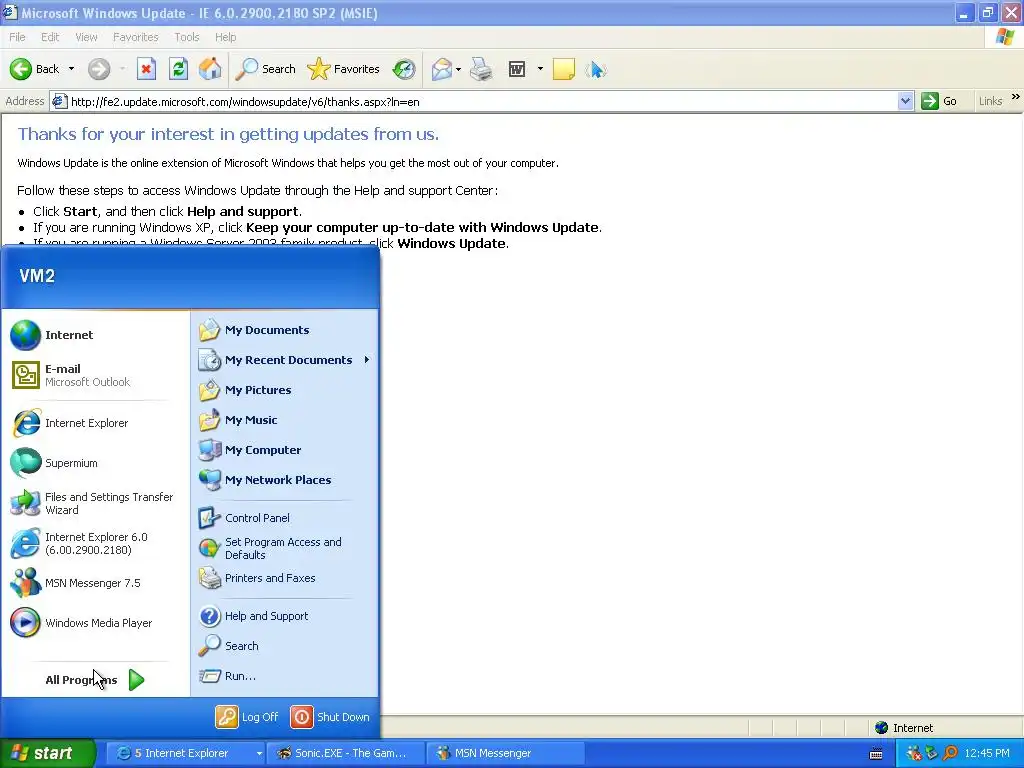
Task: Click the grayed Forward arrow icon
Action: click(x=99, y=69)
